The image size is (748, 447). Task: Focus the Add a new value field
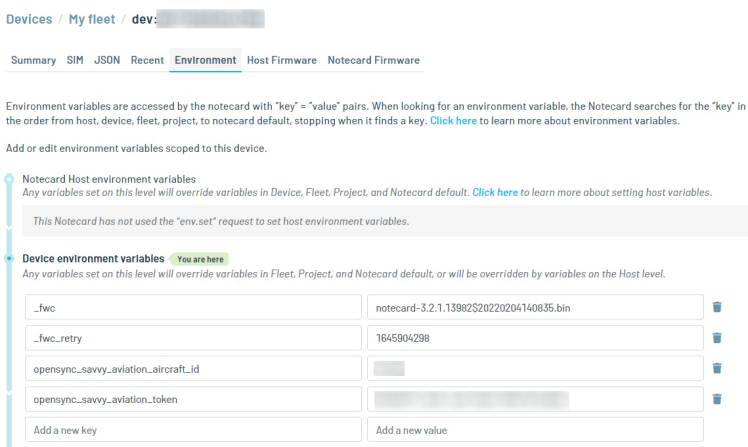tap(535, 430)
